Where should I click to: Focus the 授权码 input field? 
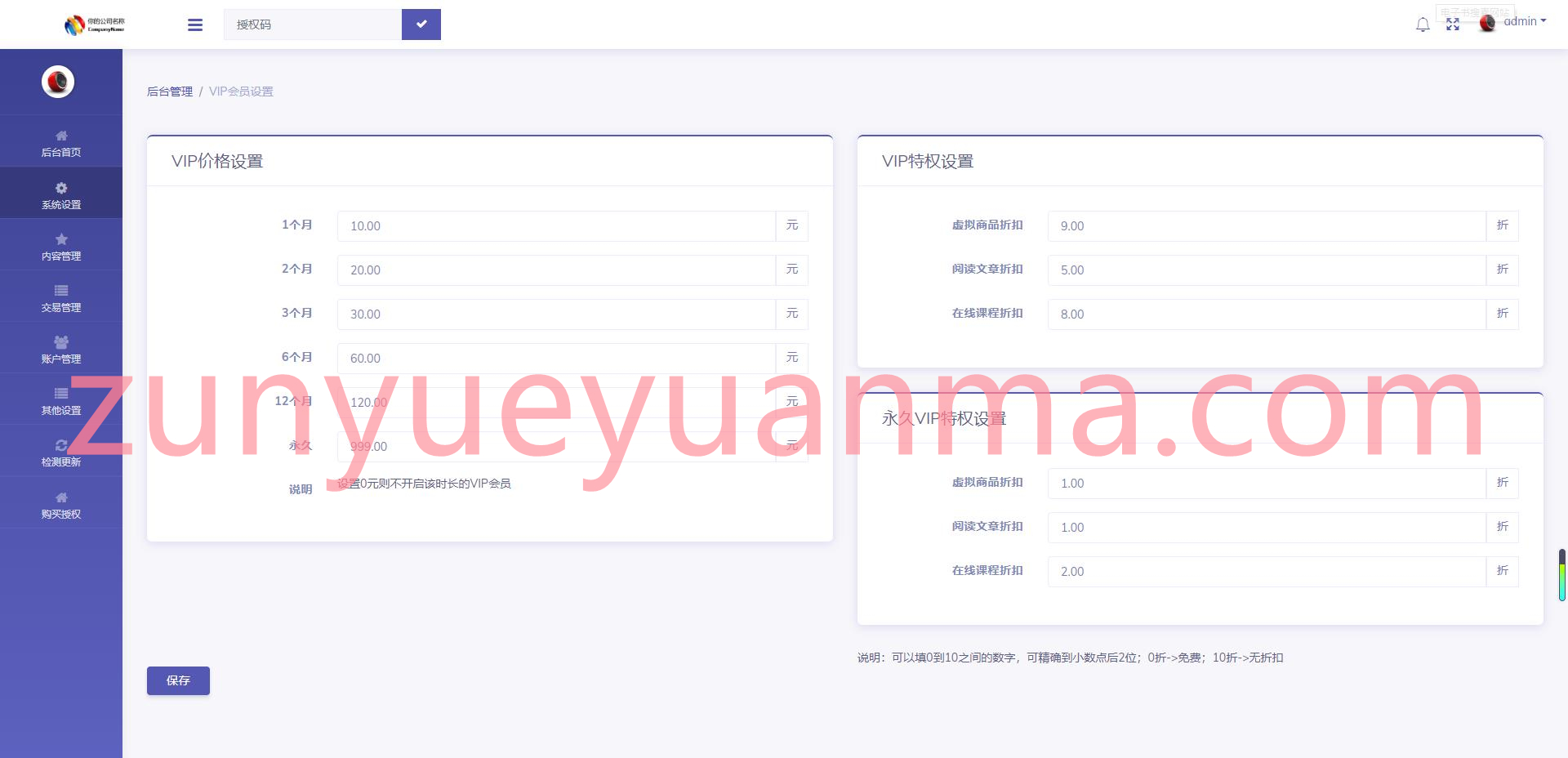[x=313, y=25]
